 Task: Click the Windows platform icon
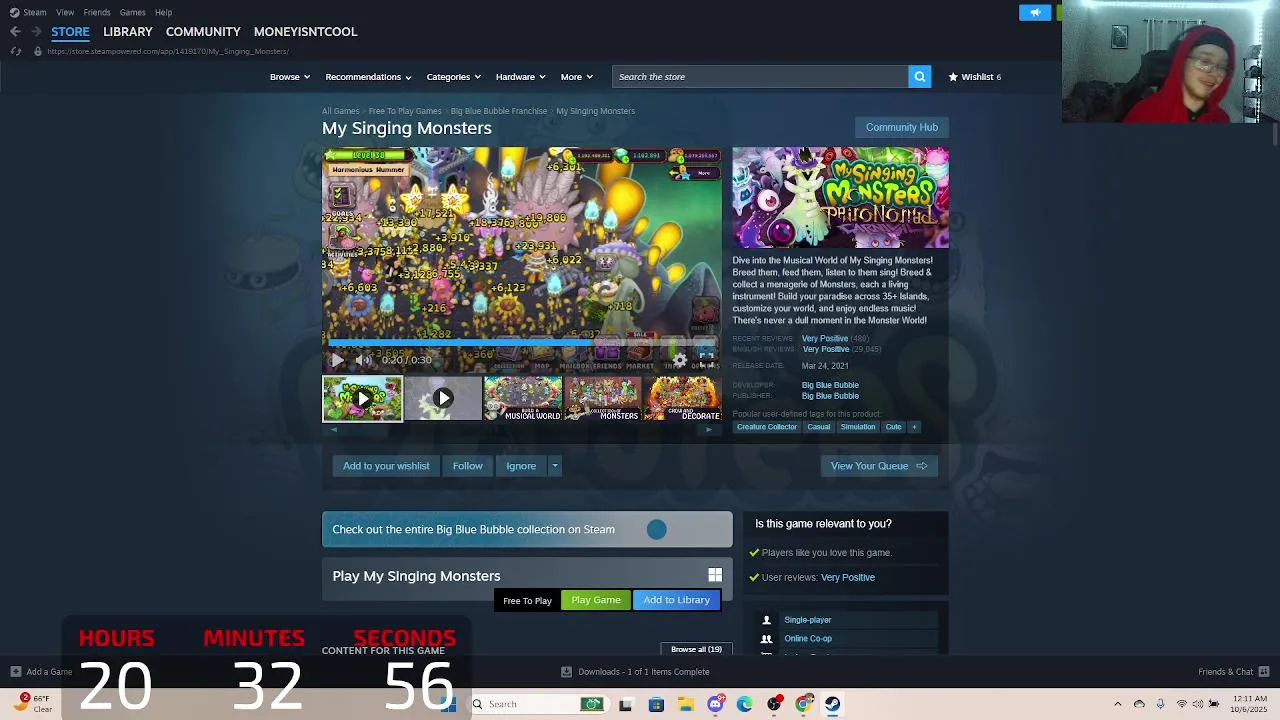pyautogui.click(x=715, y=575)
